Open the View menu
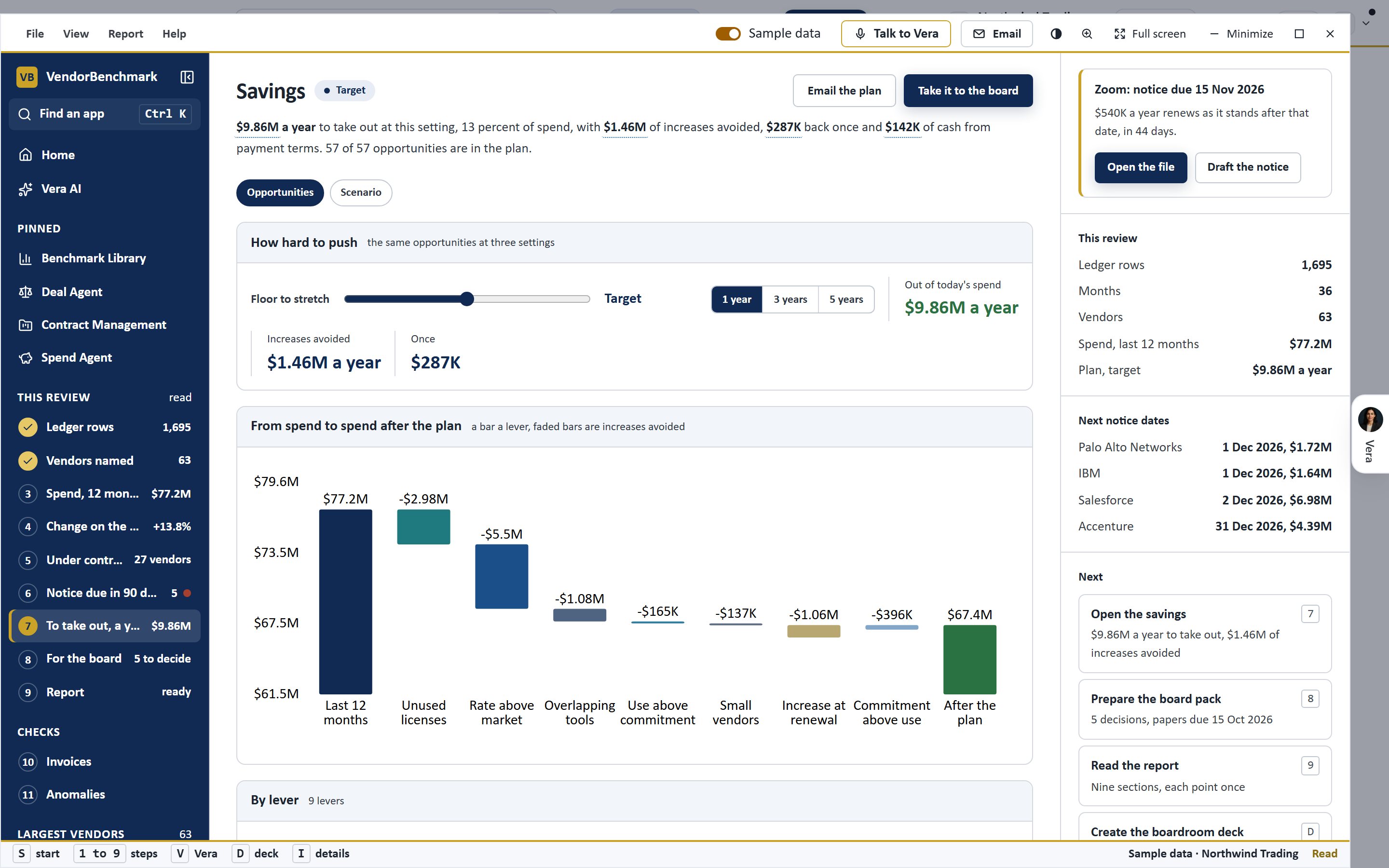 pos(76,34)
